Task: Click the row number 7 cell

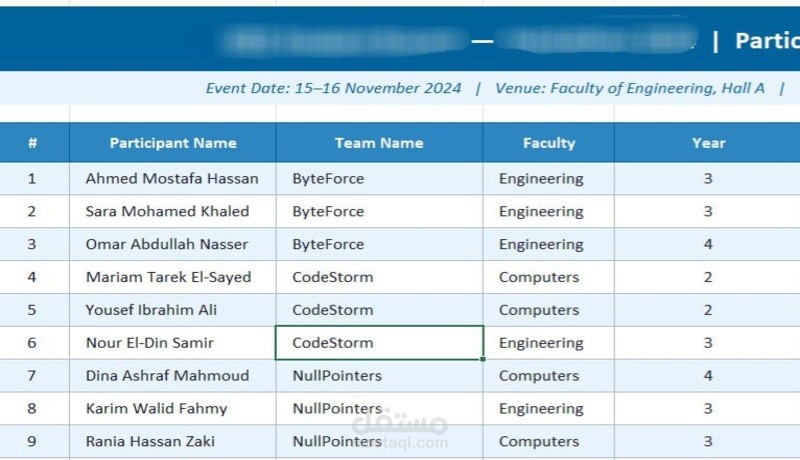Action: click(x=32, y=376)
